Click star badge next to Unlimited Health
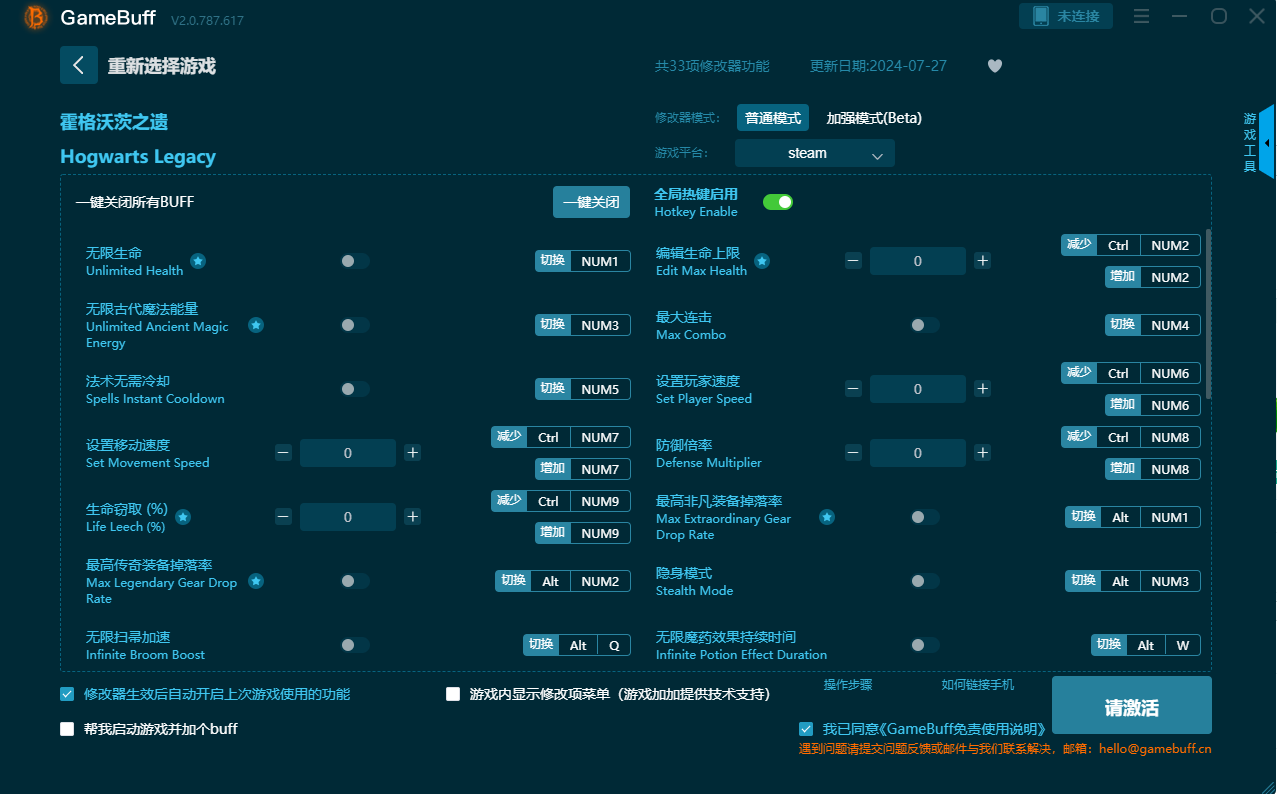The image size is (1277, 794). pyautogui.click(x=198, y=261)
